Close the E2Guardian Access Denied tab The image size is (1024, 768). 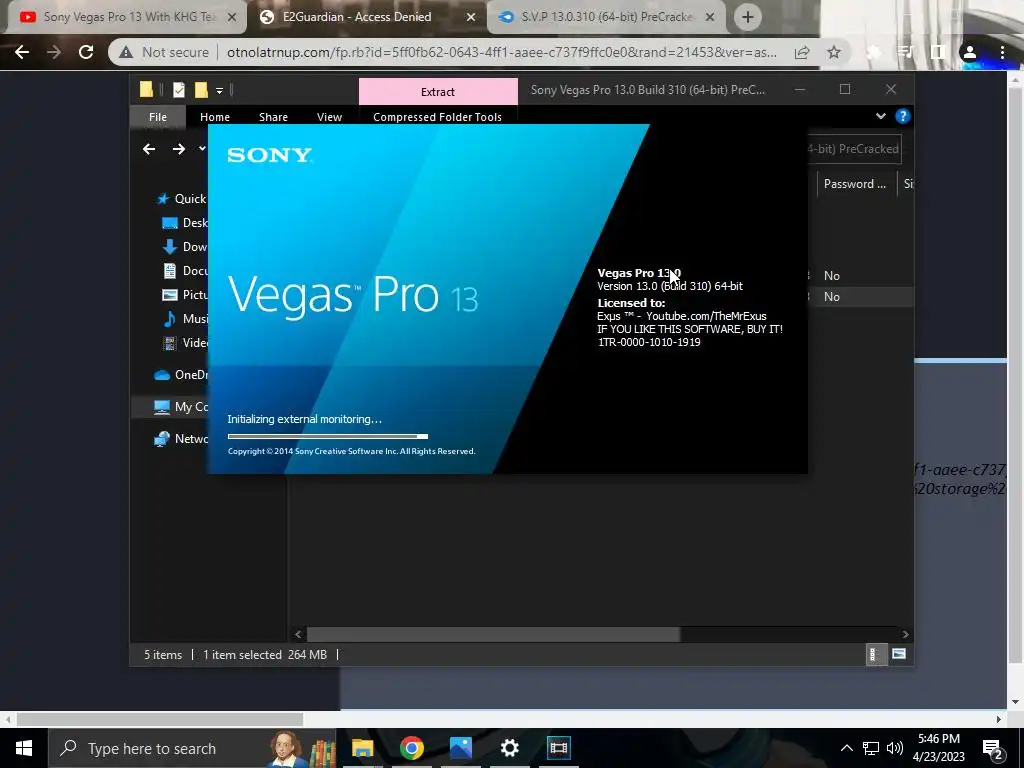[471, 18]
